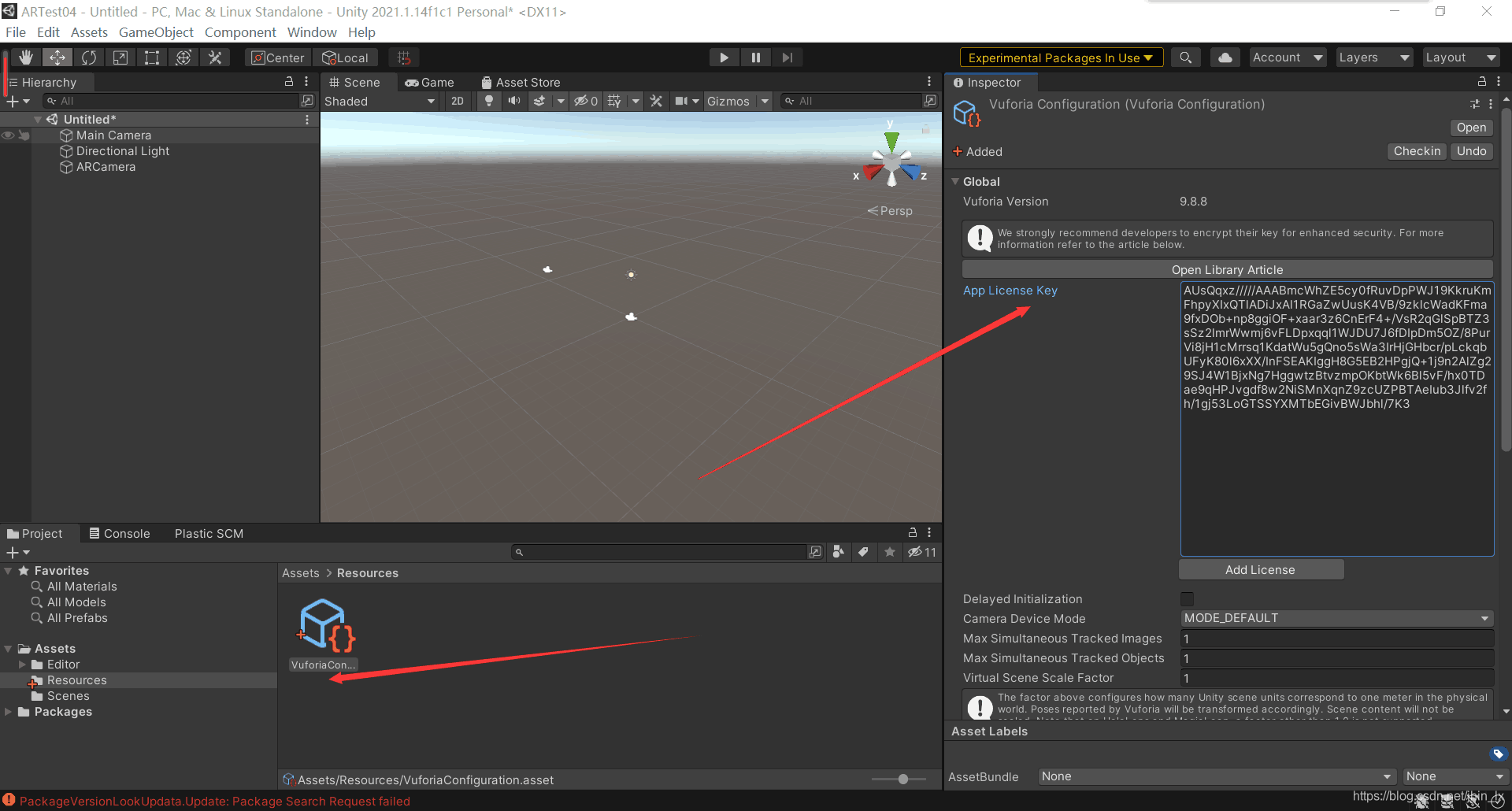
Task: Search by label icon in Project
Action: pyautogui.click(x=864, y=552)
